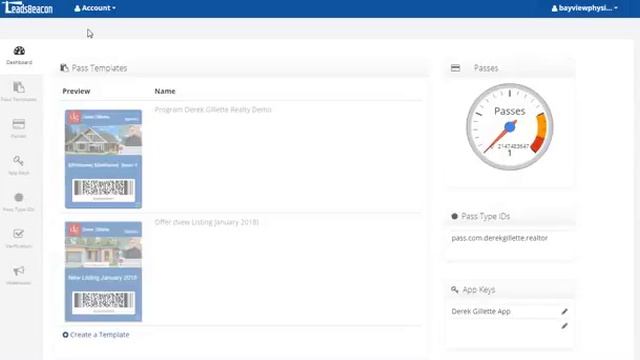Screen dimensions: 640x360
Task: Click pass.com.derekgillette.realtor pass type ID
Action: click(500, 238)
